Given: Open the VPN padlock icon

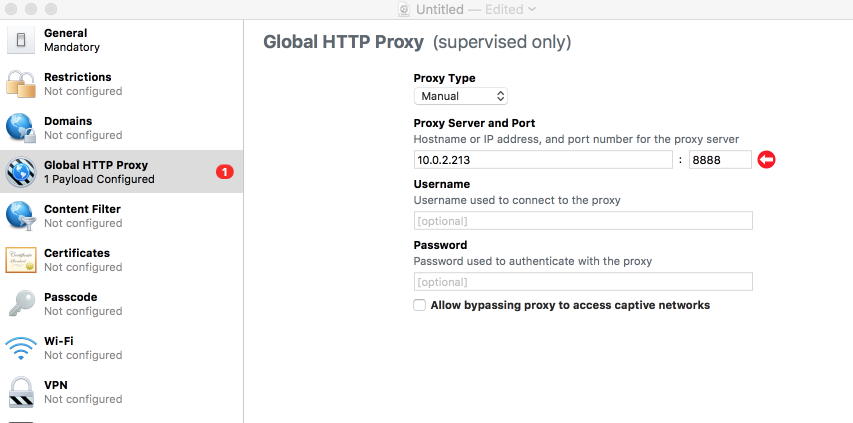Looking at the screenshot, I should (x=20, y=392).
